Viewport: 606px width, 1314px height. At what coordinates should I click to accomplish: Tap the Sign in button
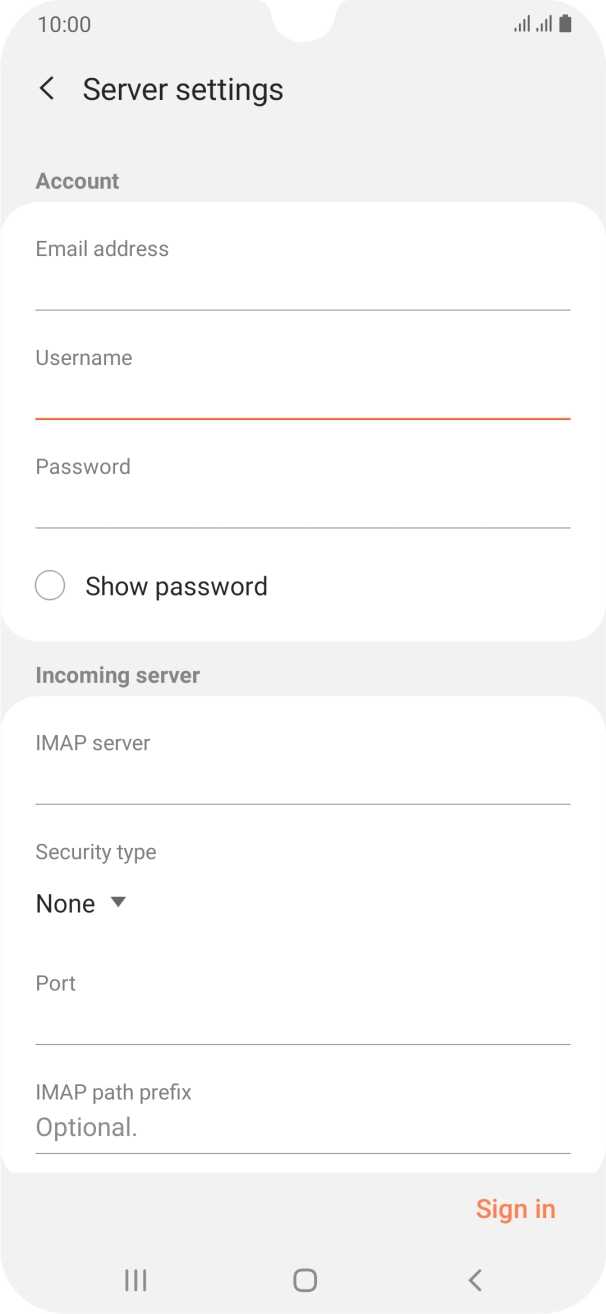coord(516,1208)
